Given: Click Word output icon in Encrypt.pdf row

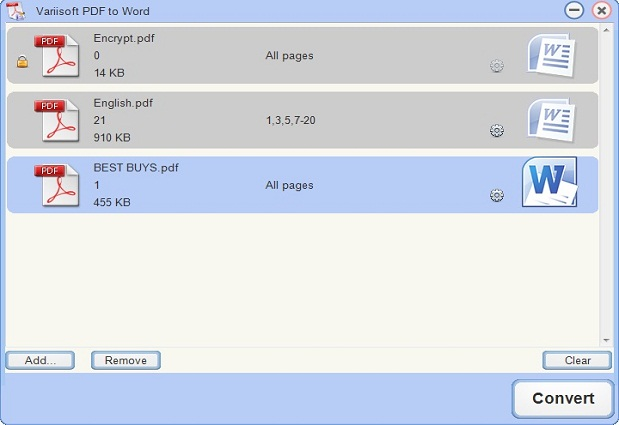Looking at the screenshot, I should click(551, 55).
